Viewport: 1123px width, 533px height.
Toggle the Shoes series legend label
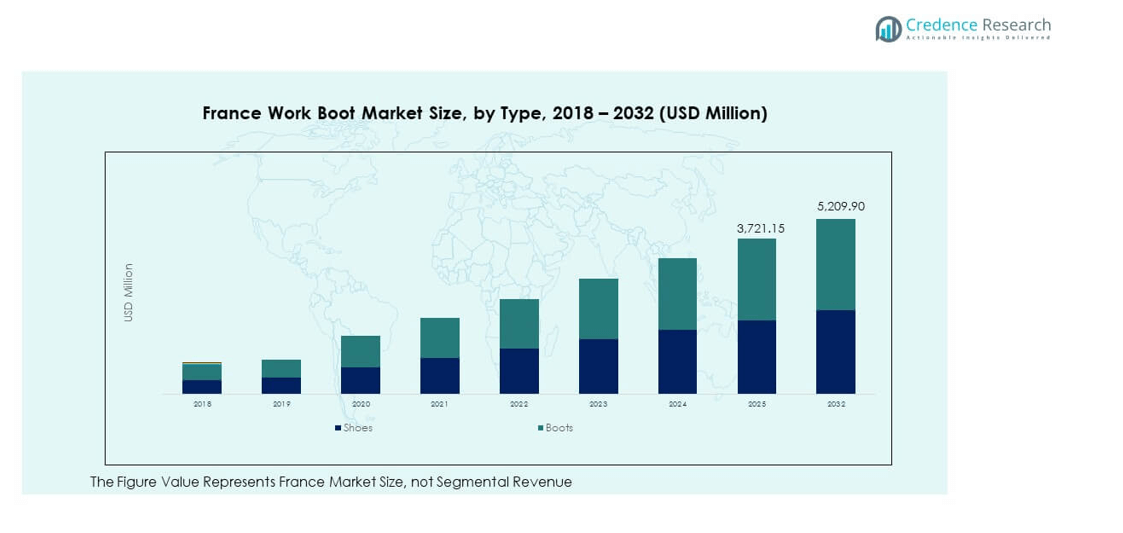[x=358, y=428]
